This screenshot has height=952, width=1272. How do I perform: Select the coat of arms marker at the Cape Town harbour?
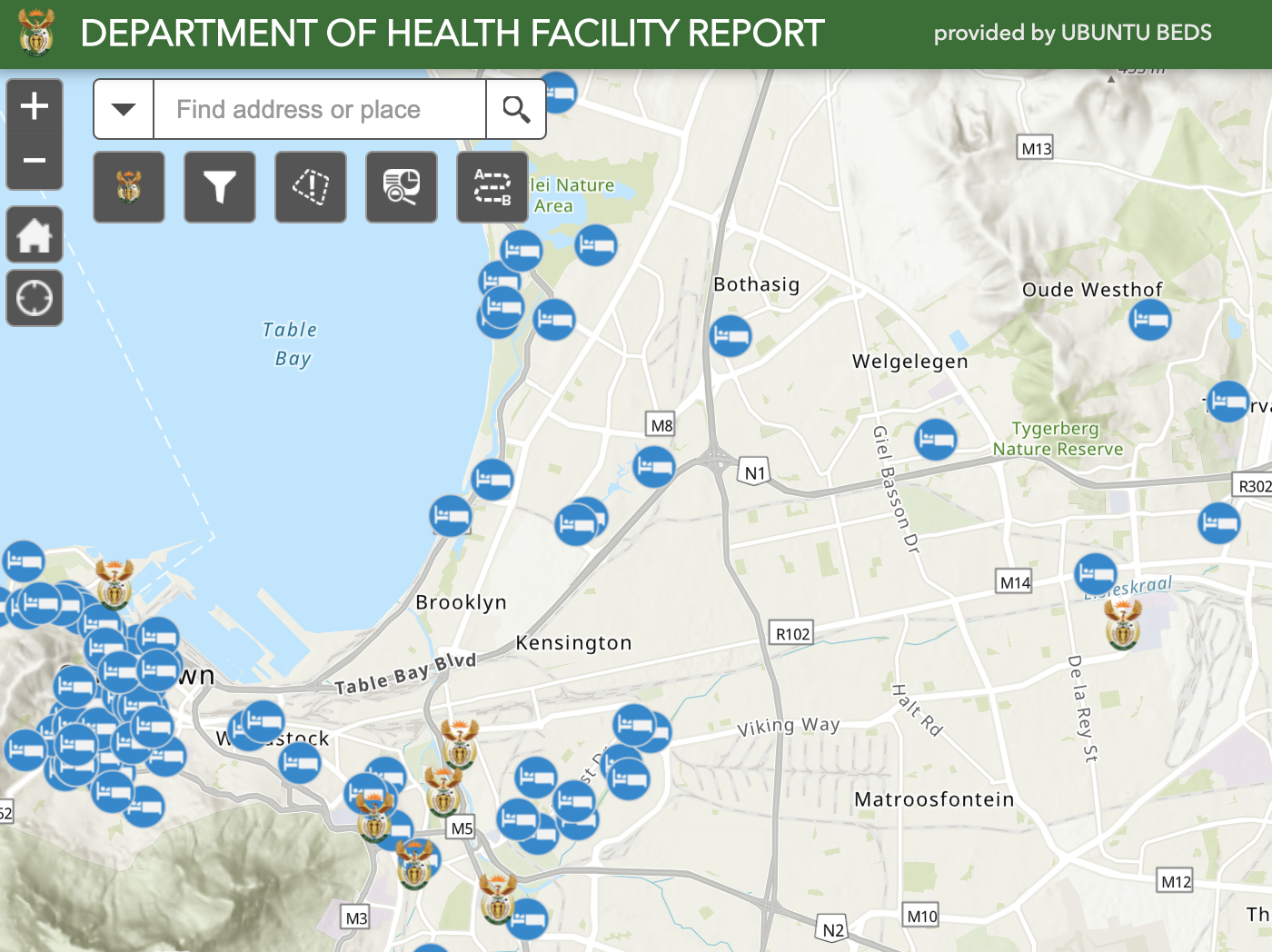click(x=114, y=584)
